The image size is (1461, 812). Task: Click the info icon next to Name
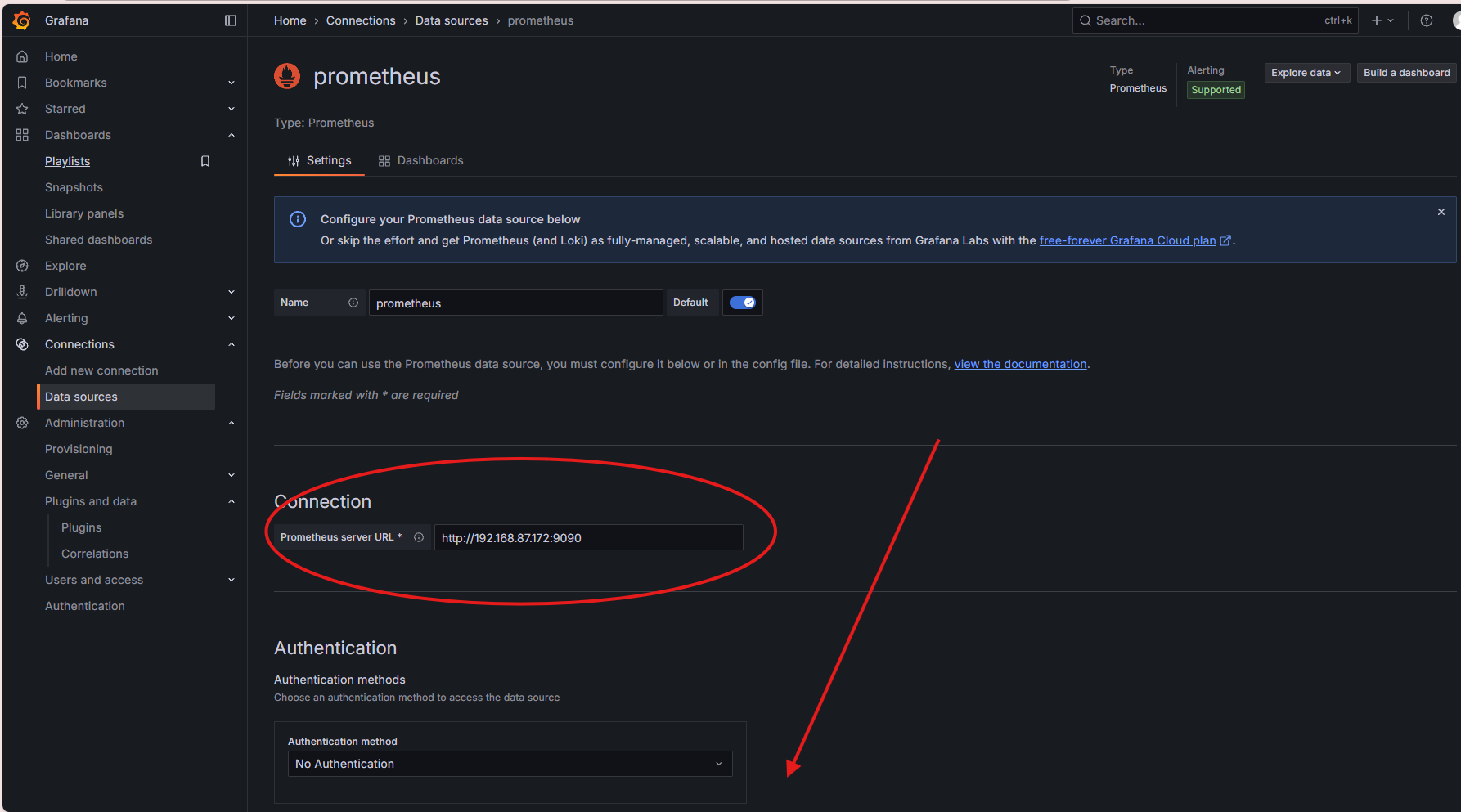[353, 303]
